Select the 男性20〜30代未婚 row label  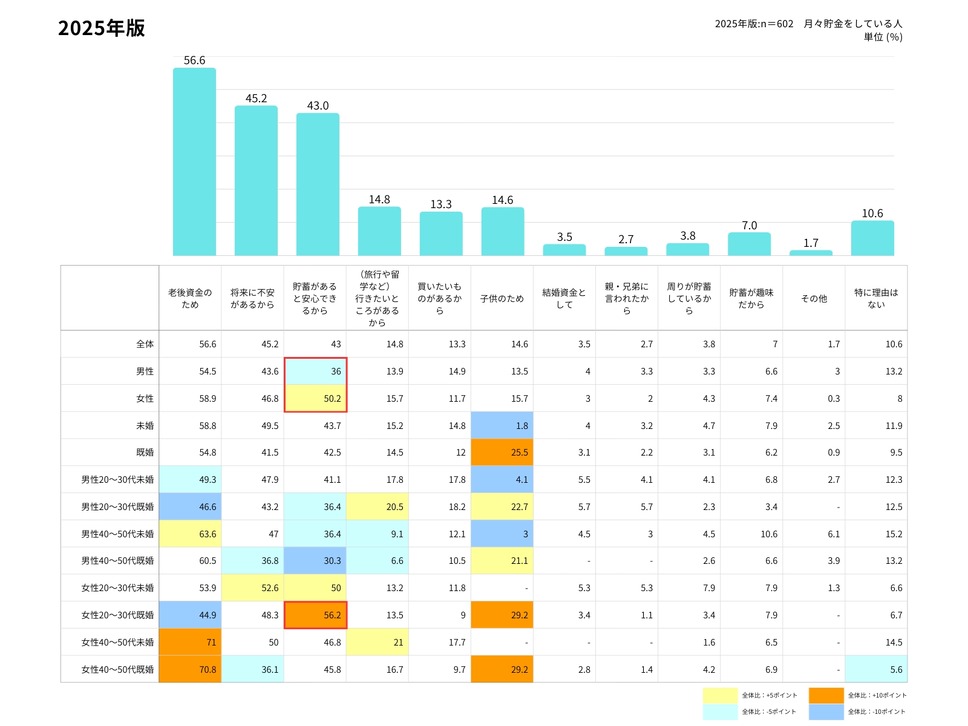(118, 480)
